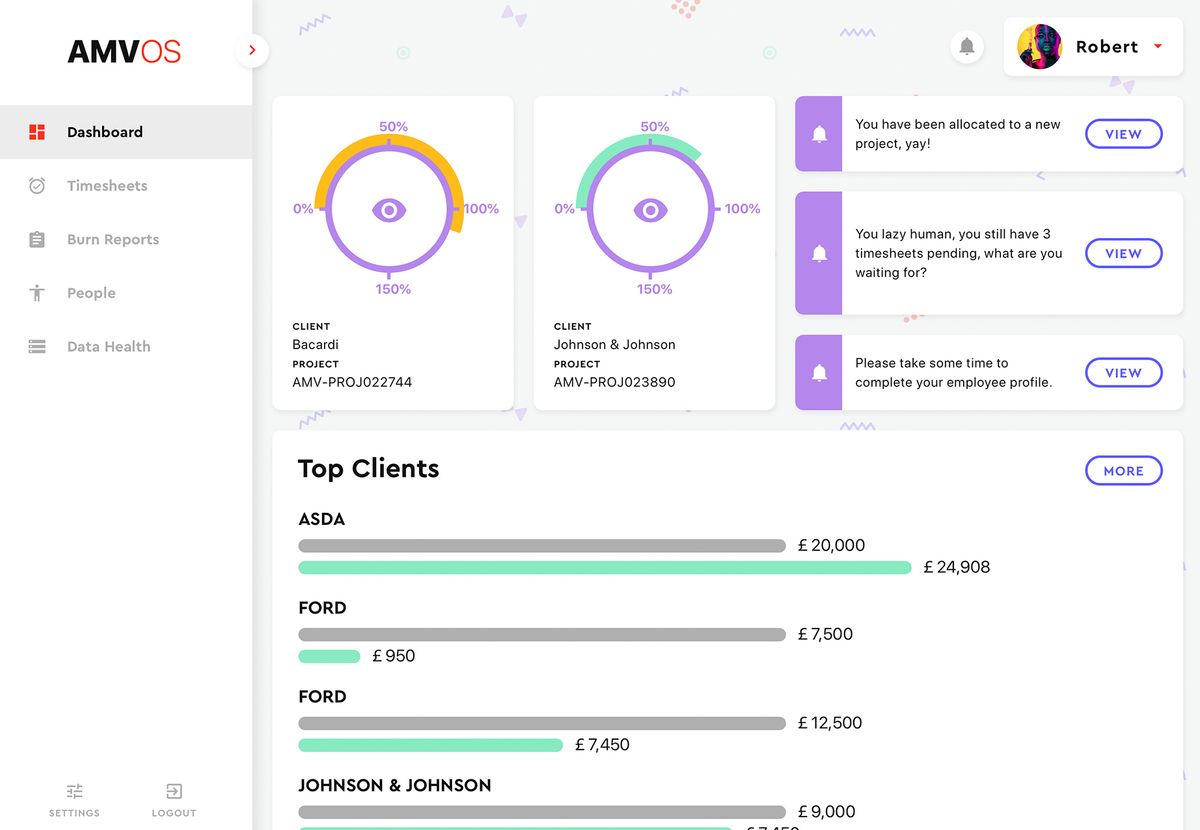Click VIEW for the new project notification
This screenshot has width=1200, height=830.
(x=1124, y=134)
